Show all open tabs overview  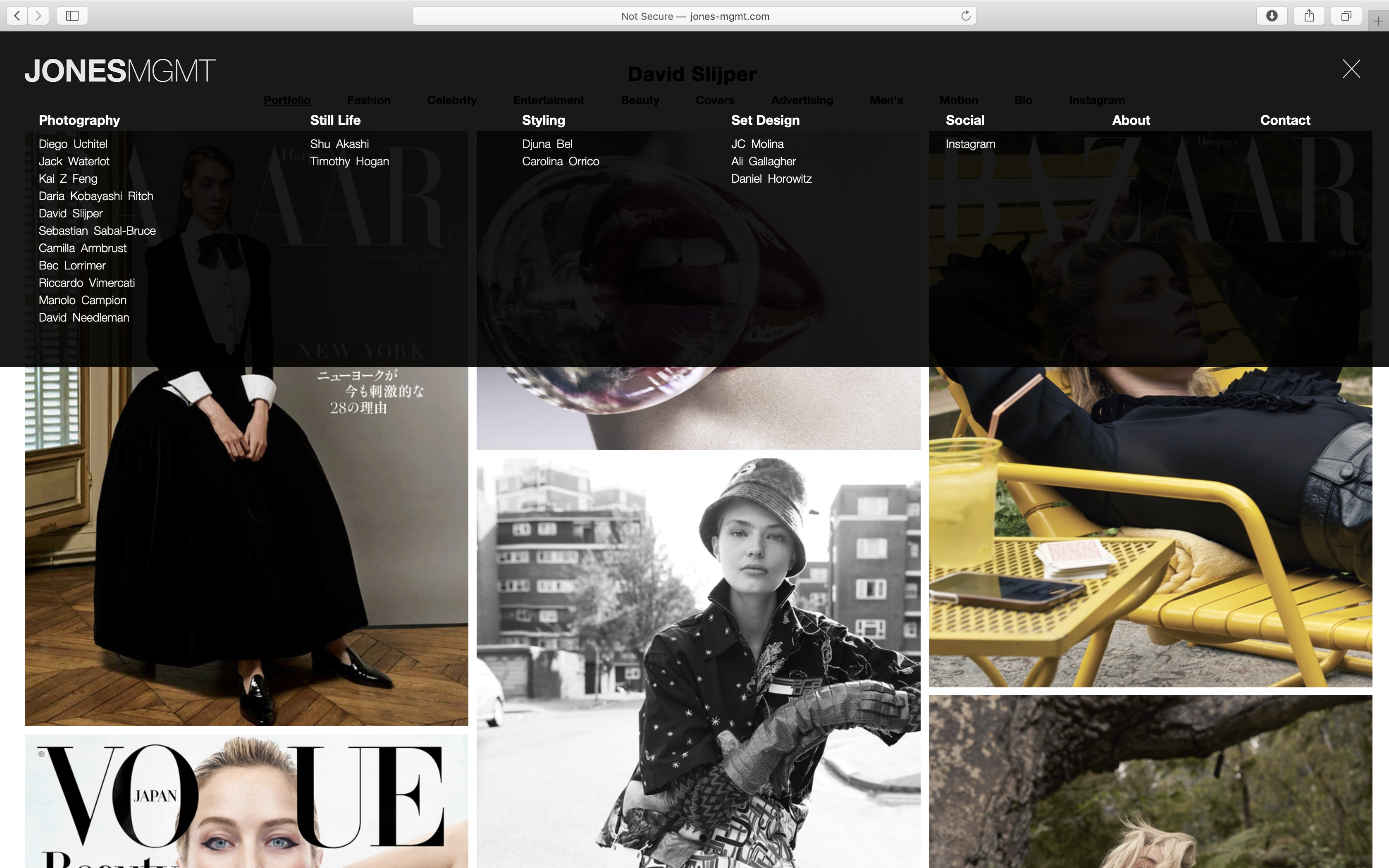1346,16
